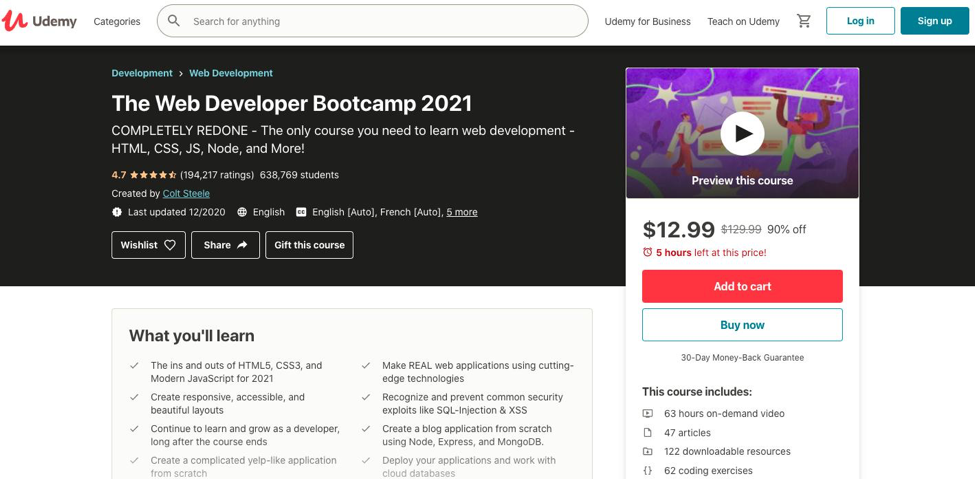
Task: Click 30-Day Money-Back Guarantee text
Action: pos(742,358)
